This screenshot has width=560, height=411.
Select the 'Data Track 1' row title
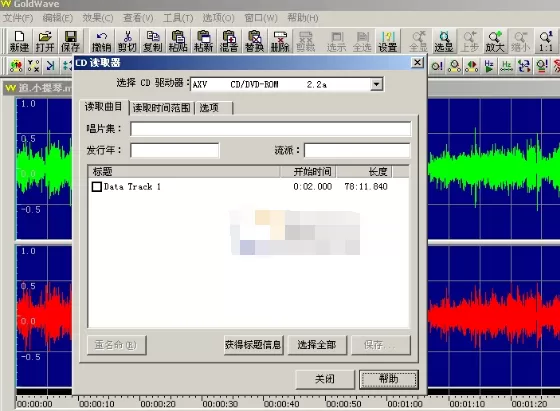(x=132, y=187)
